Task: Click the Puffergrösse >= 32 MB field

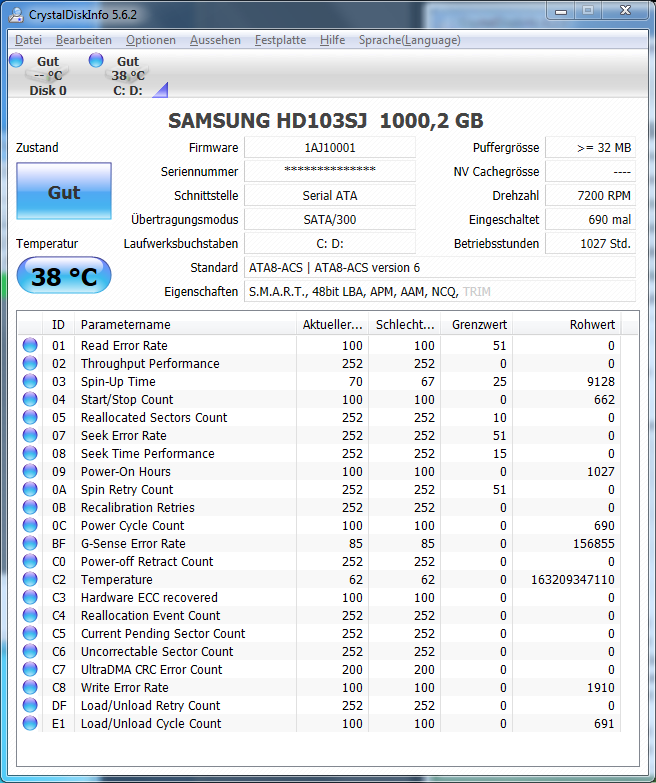Action: [x=591, y=148]
